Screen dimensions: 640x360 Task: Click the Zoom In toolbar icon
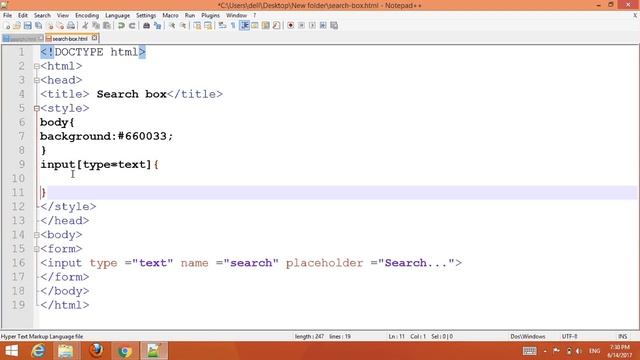172,26
